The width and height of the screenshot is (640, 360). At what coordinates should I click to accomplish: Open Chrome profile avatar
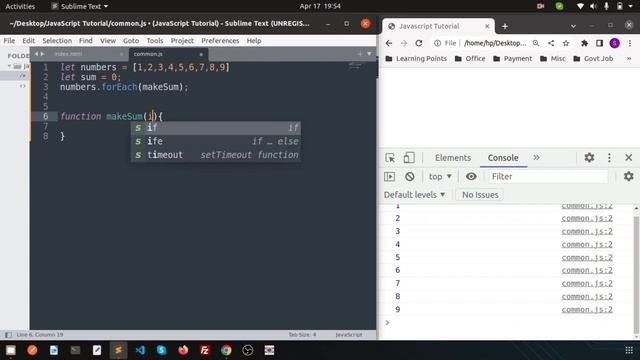pyautogui.click(x=615, y=43)
